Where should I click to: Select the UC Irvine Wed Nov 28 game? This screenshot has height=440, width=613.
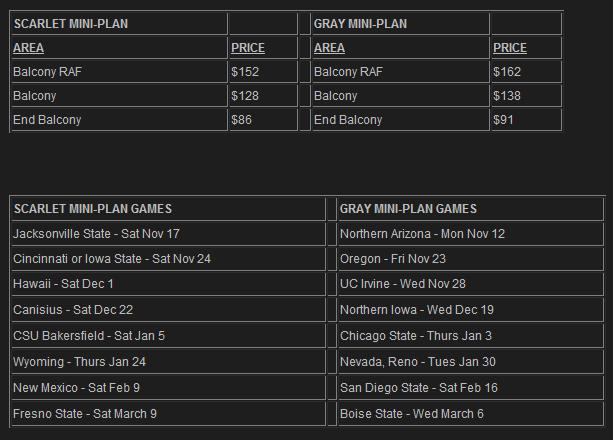pos(403,284)
